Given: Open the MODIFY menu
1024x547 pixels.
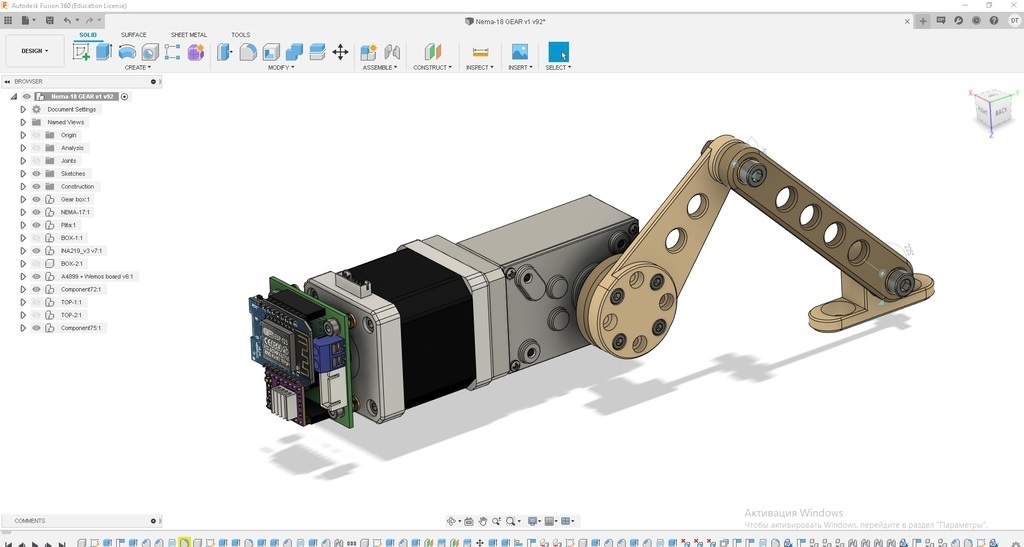Looking at the screenshot, I should [x=280, y=68].
